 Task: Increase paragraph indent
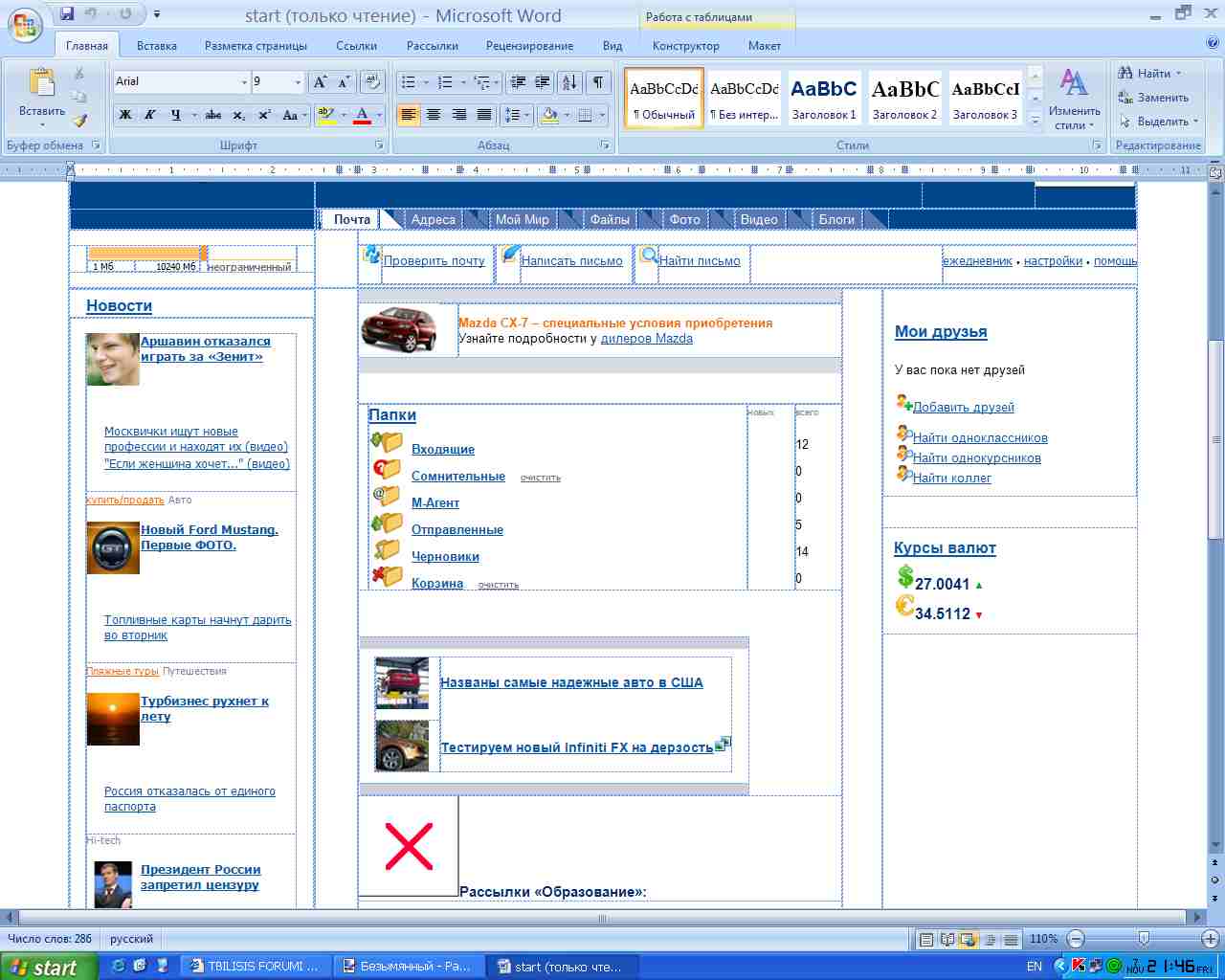[542, 82]
